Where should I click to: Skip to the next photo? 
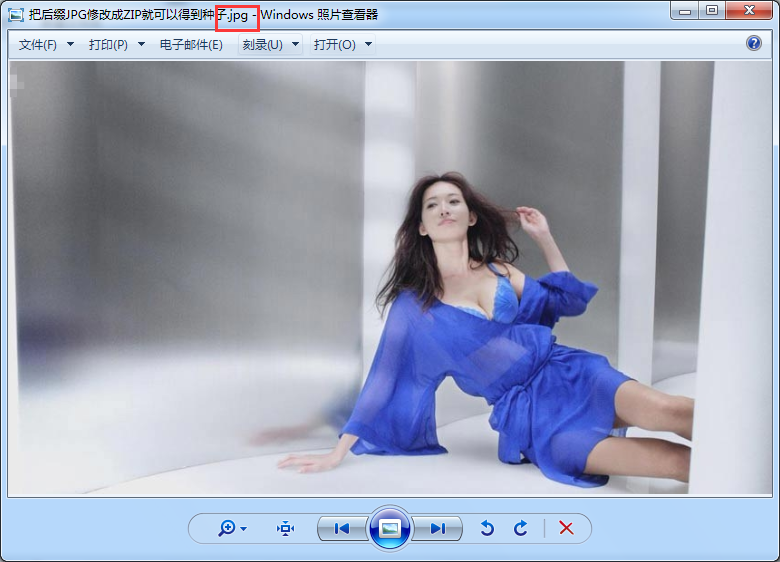point(437,528)
